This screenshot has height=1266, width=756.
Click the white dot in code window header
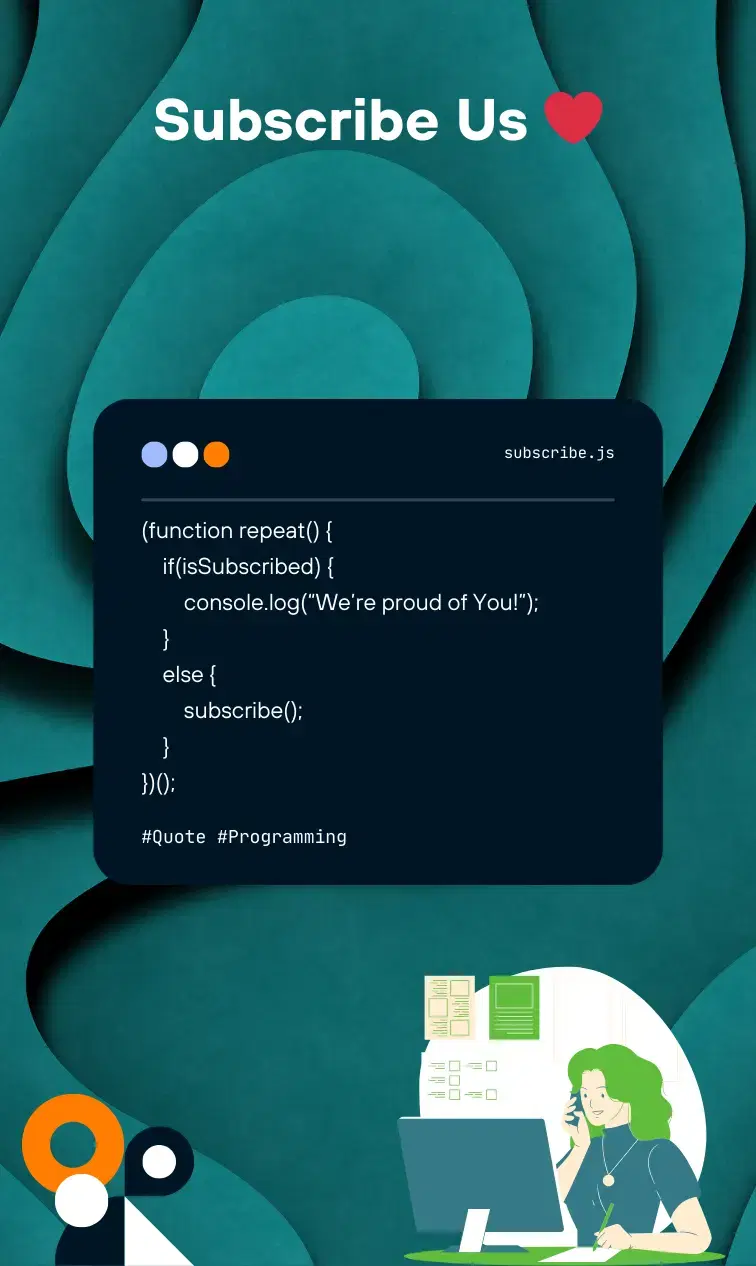click(x=185, y=455)
